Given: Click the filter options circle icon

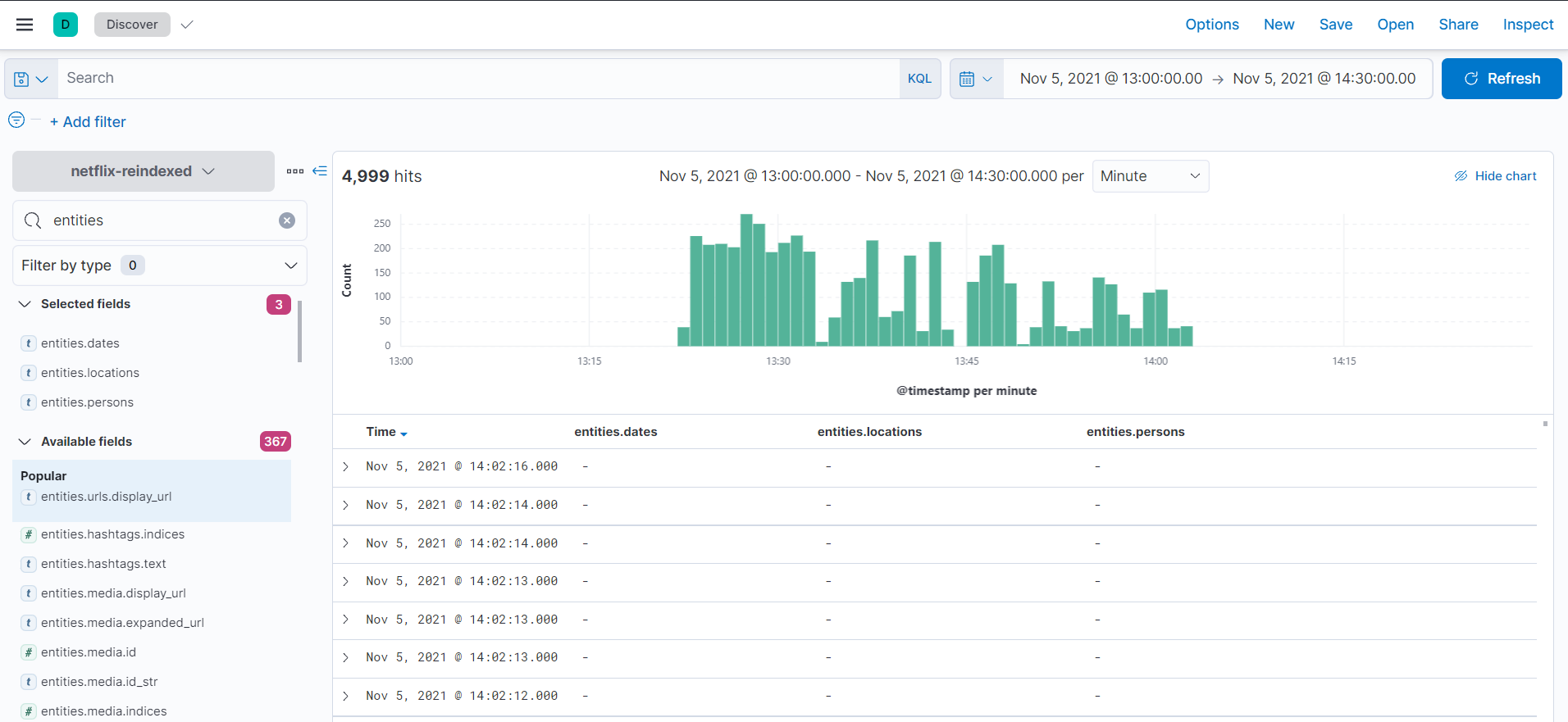Looking at the screenshot, I should (x=16, y=120).
